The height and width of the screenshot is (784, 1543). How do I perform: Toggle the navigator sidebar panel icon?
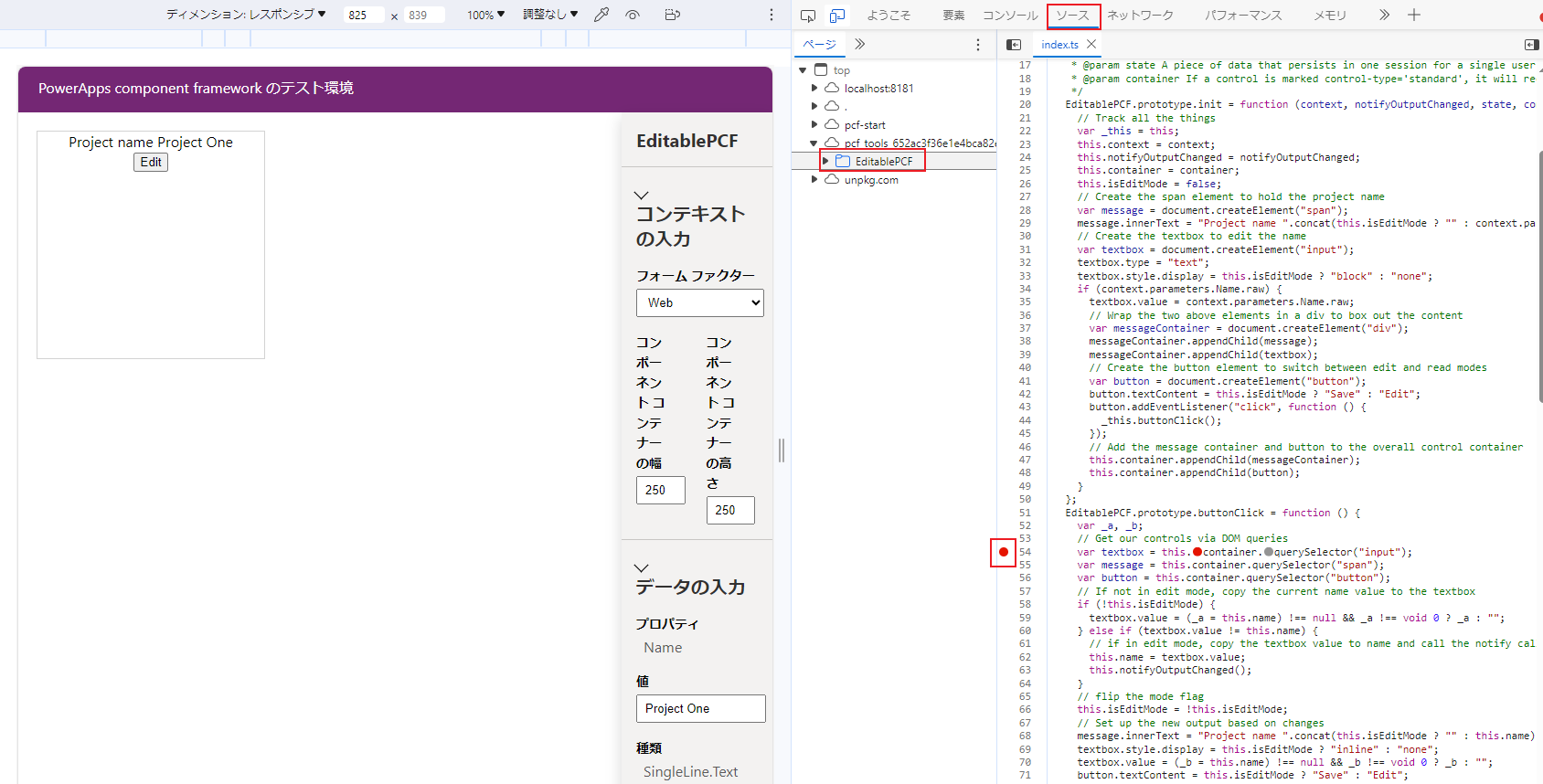[1014, 44]
